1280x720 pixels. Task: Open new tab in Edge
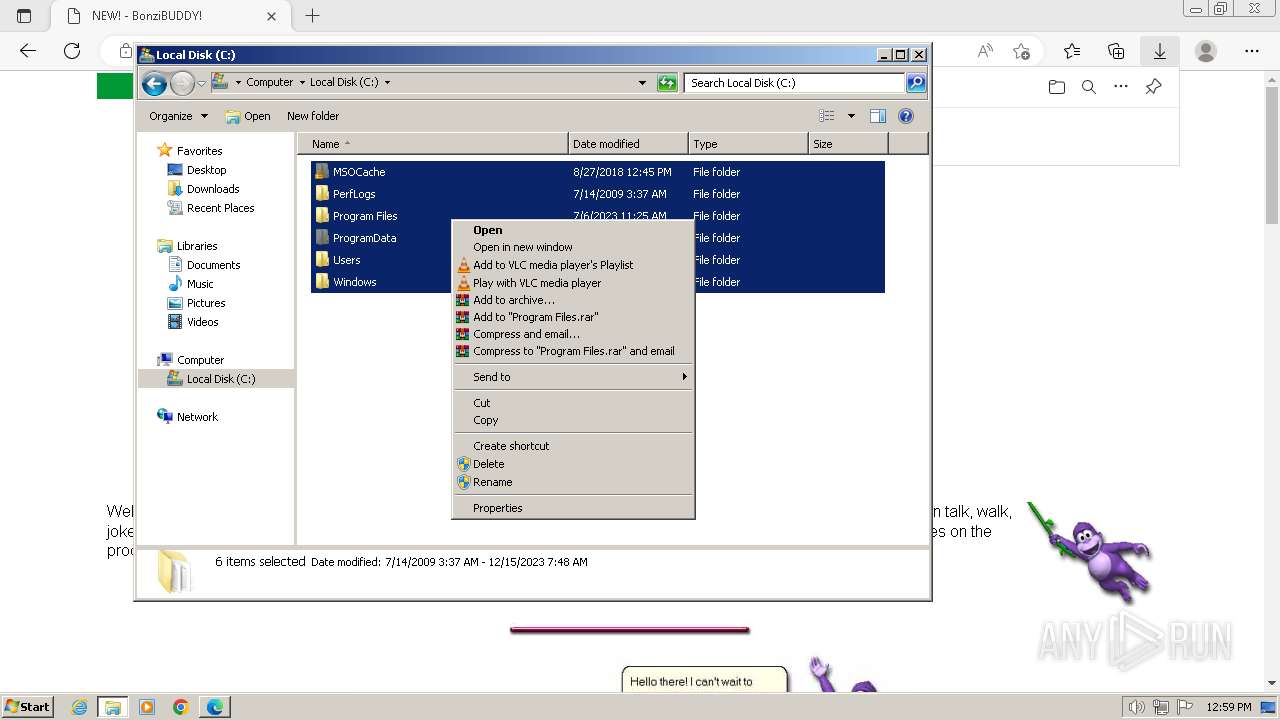coord(312,16)
